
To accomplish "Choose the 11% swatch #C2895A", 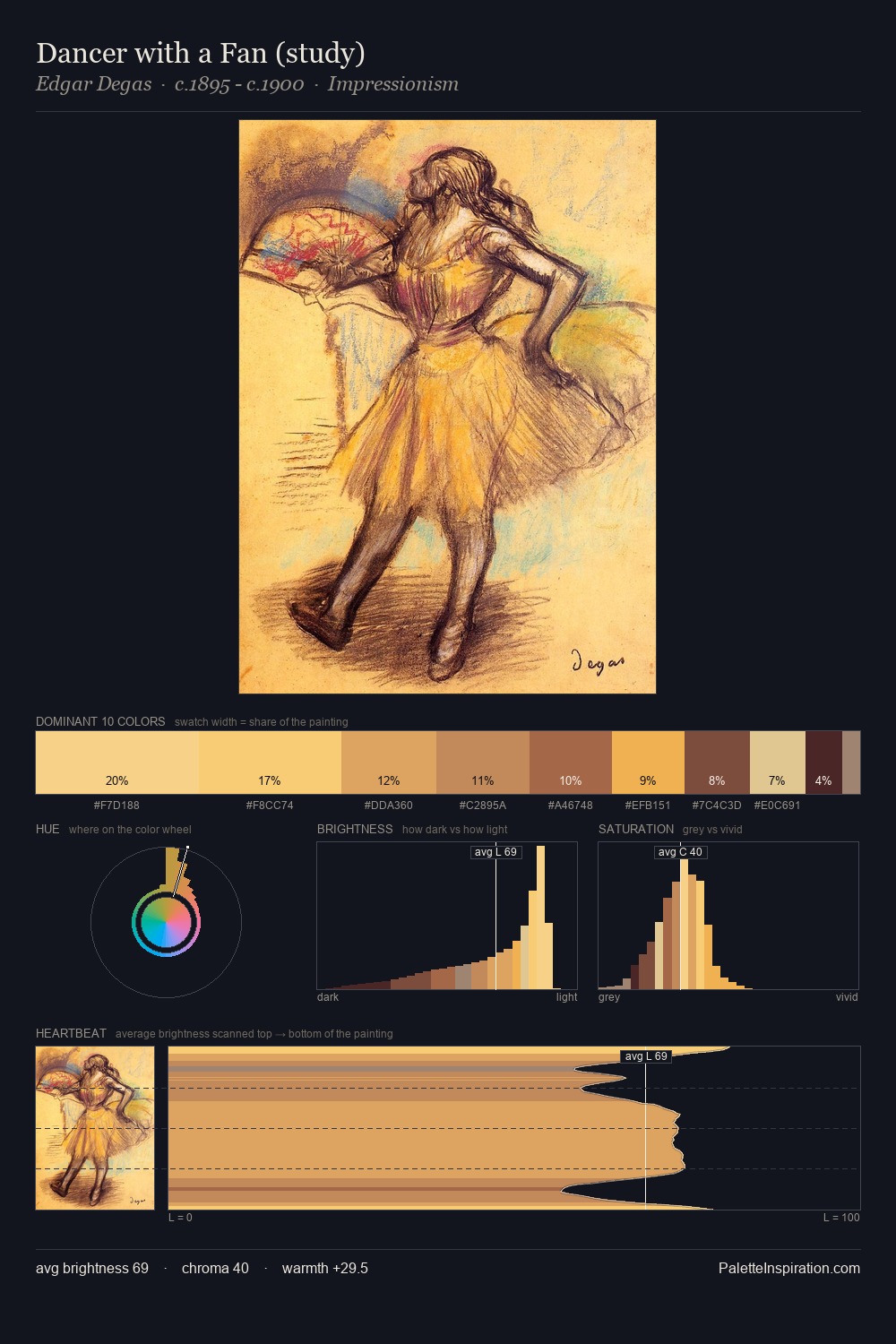I will point(483,762).
